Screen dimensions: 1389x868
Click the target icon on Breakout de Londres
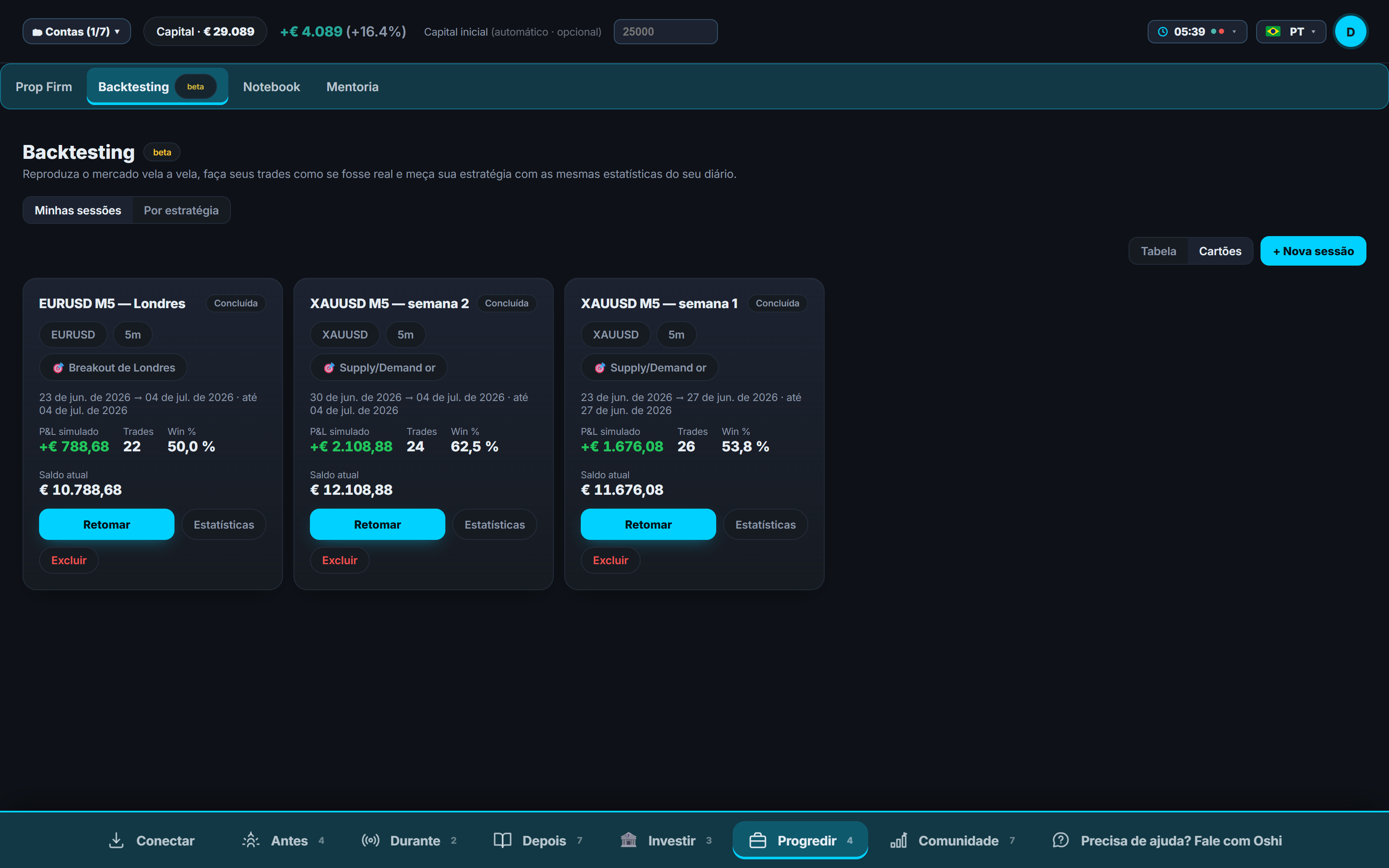click(x=58, y=368)
